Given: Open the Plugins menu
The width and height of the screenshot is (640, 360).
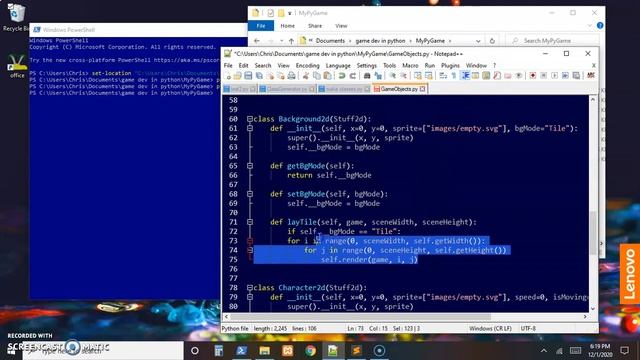Looking at the screenshot, I should coord(450,65).
